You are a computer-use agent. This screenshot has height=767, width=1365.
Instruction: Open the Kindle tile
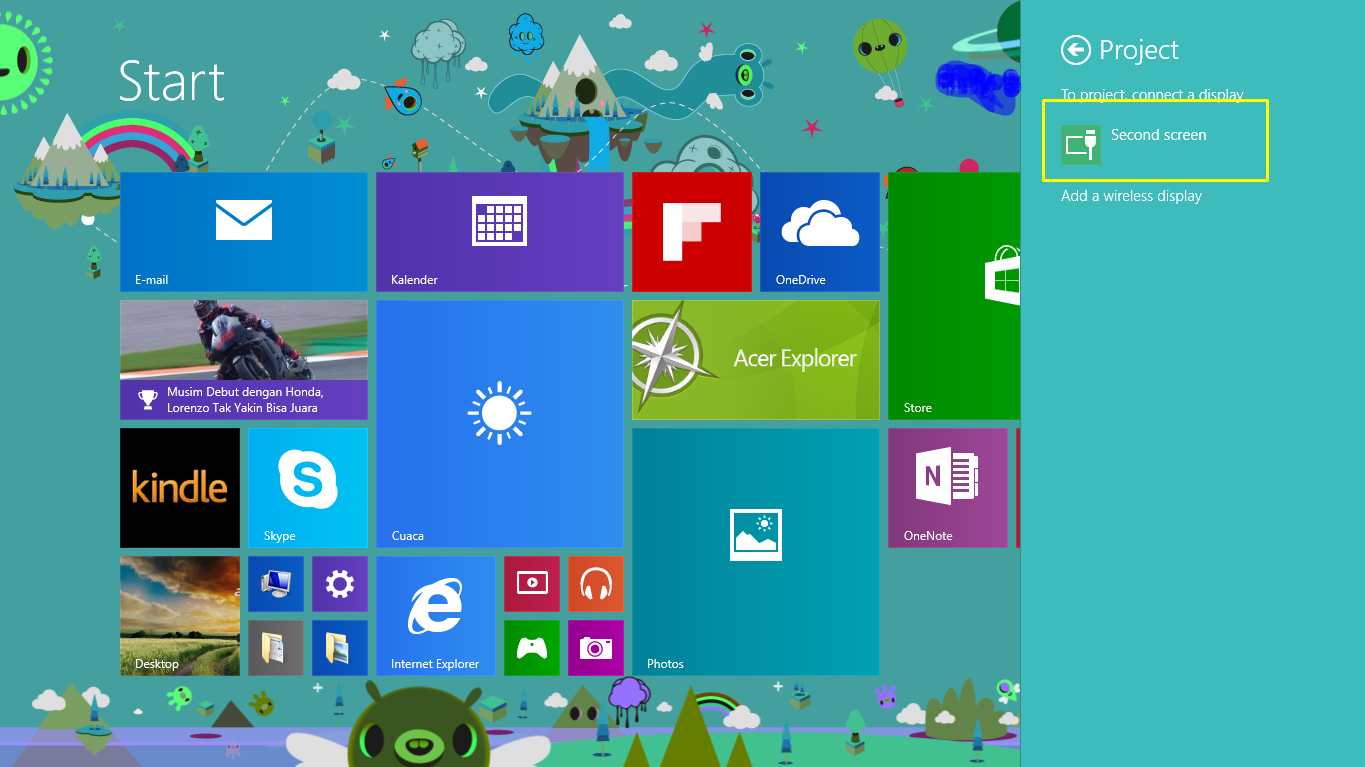click(x=180, y=488)
